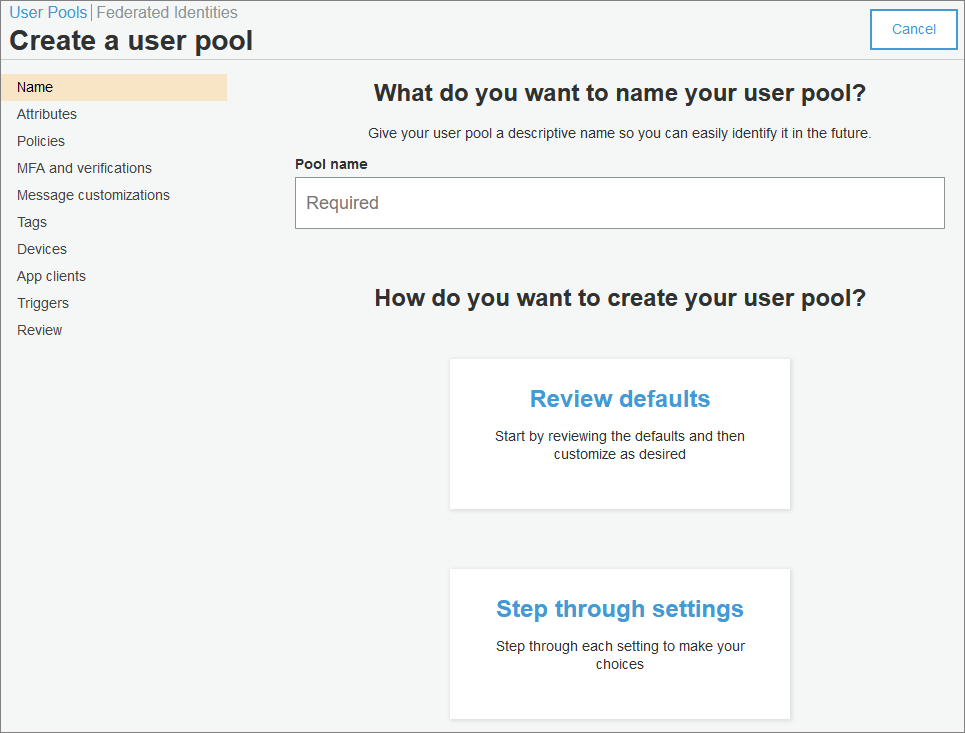Select Name in the sidebar
The width and height of the screenshot is (965, 733).
coord(35,87)
